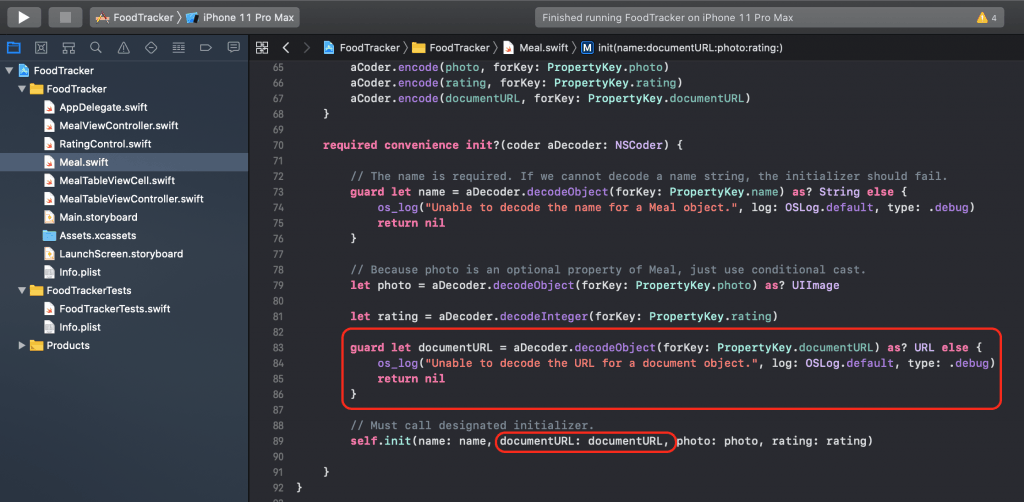Stop the running app with Stop button

point(65,18)
